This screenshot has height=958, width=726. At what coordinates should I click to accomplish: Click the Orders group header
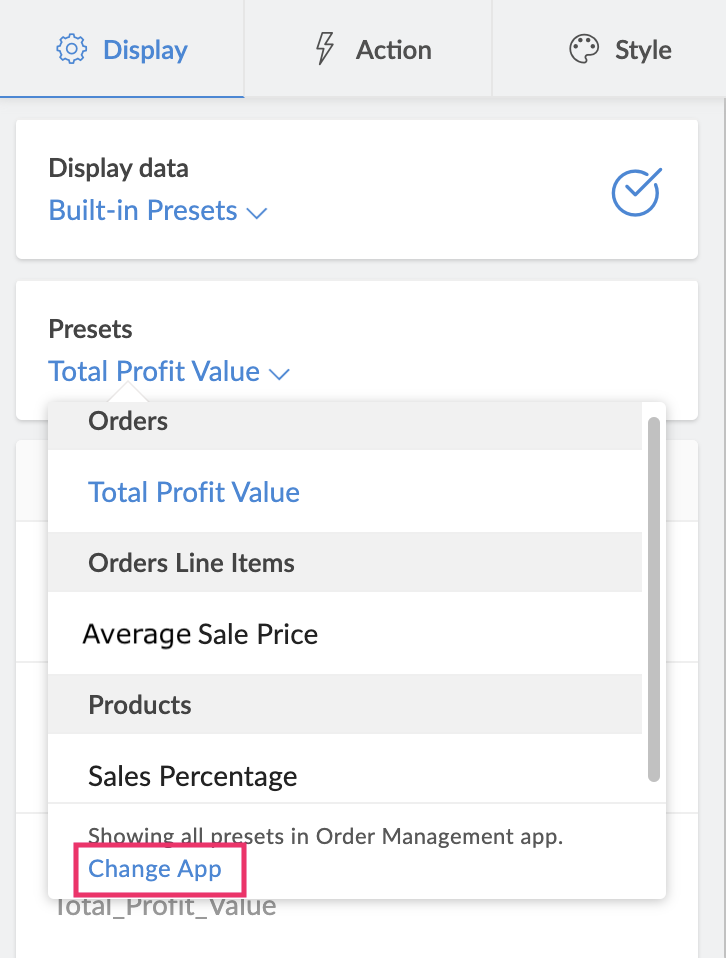click(x=128, y=422)
